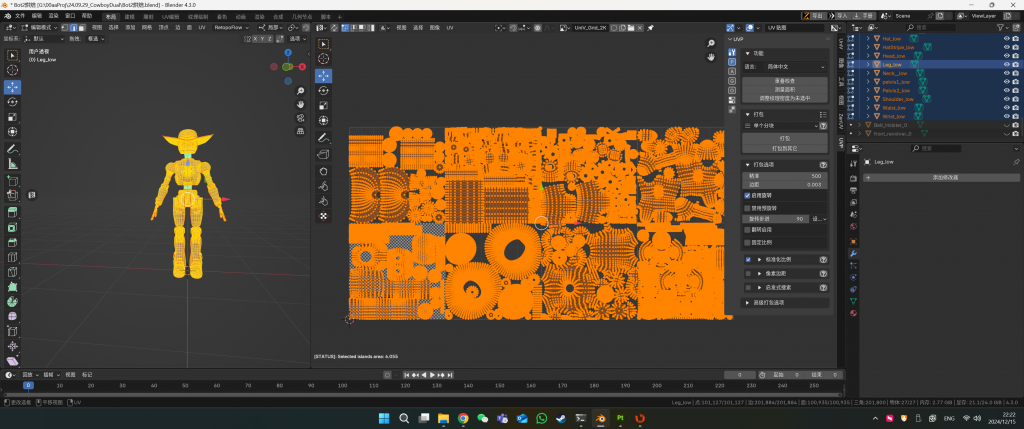Select the Move tool in 3D viewport
The height and width of the screenshot is (429, 1024).
click(13, 87)
